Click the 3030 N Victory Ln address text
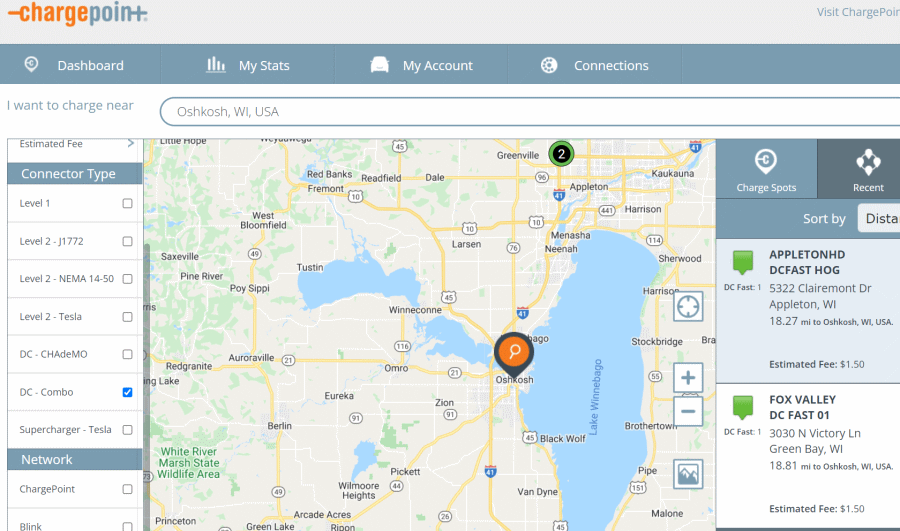Image resolution: width=900 pixels, height=531 pixels. coord(814,433)
